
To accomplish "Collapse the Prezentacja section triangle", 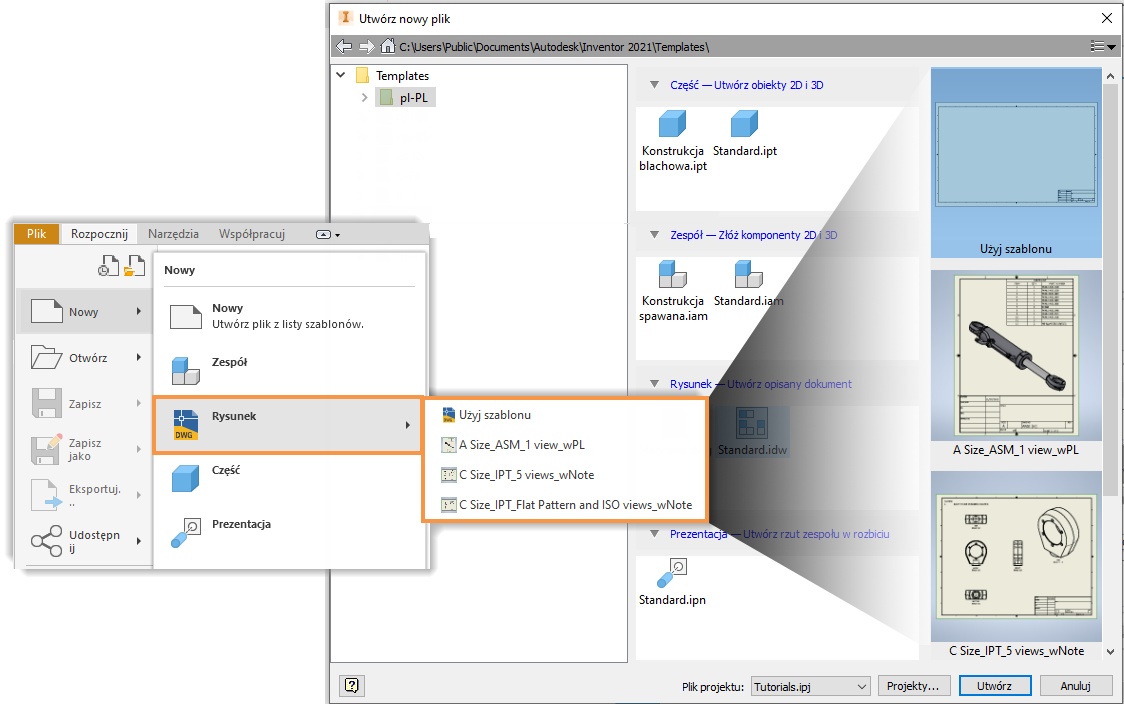I will point(654,533).
